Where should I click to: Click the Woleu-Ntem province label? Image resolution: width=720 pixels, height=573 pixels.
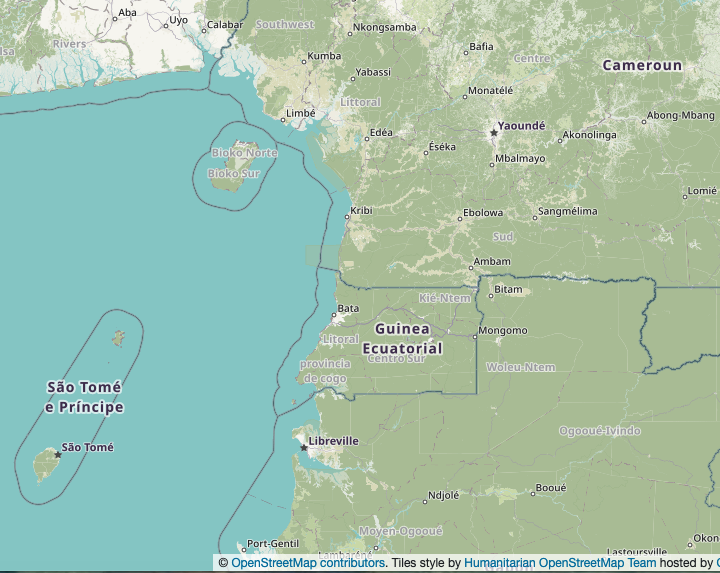[521, 367]
